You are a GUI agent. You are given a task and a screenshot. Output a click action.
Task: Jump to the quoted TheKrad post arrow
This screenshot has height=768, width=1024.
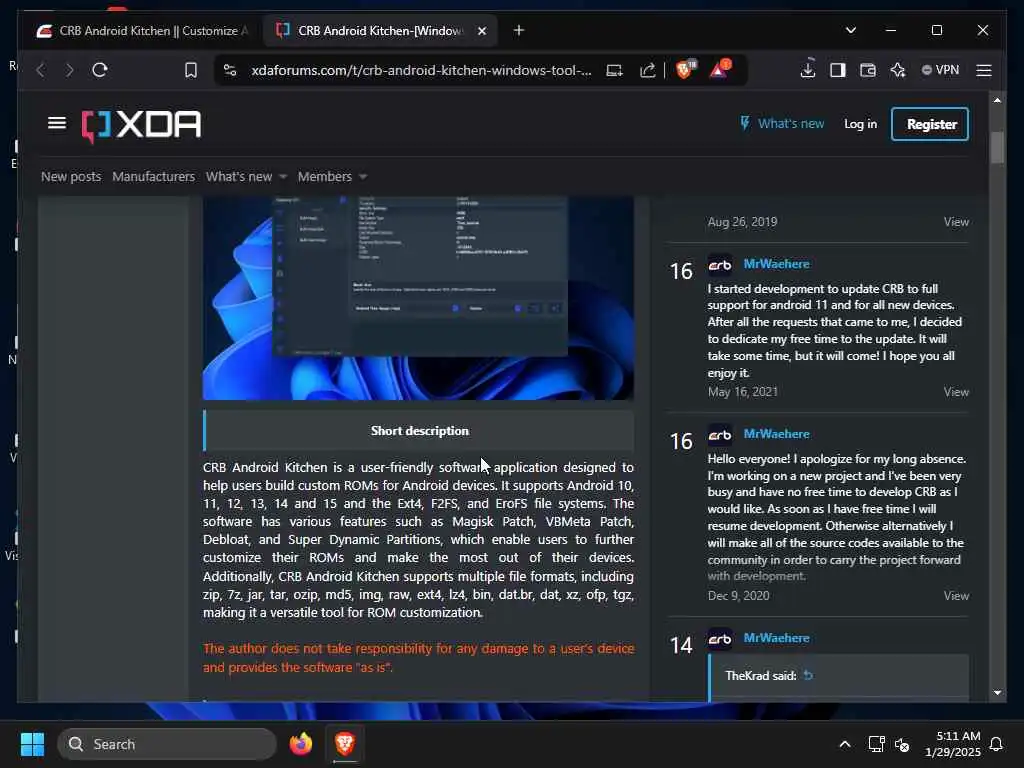click(x=808, y=675)
